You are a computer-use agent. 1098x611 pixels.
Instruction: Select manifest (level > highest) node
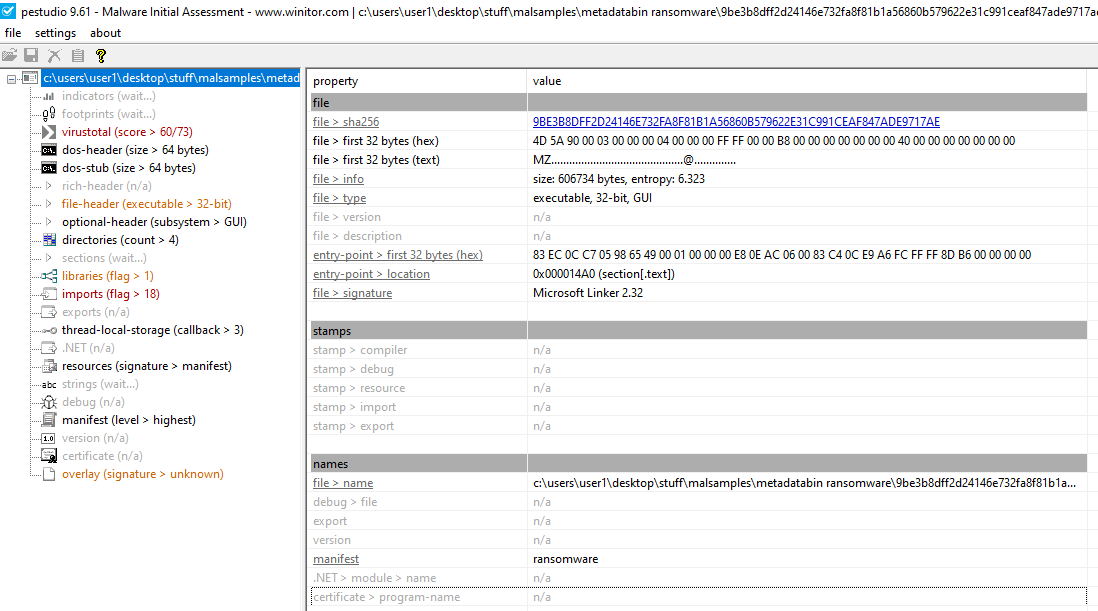tap(129, 420)
